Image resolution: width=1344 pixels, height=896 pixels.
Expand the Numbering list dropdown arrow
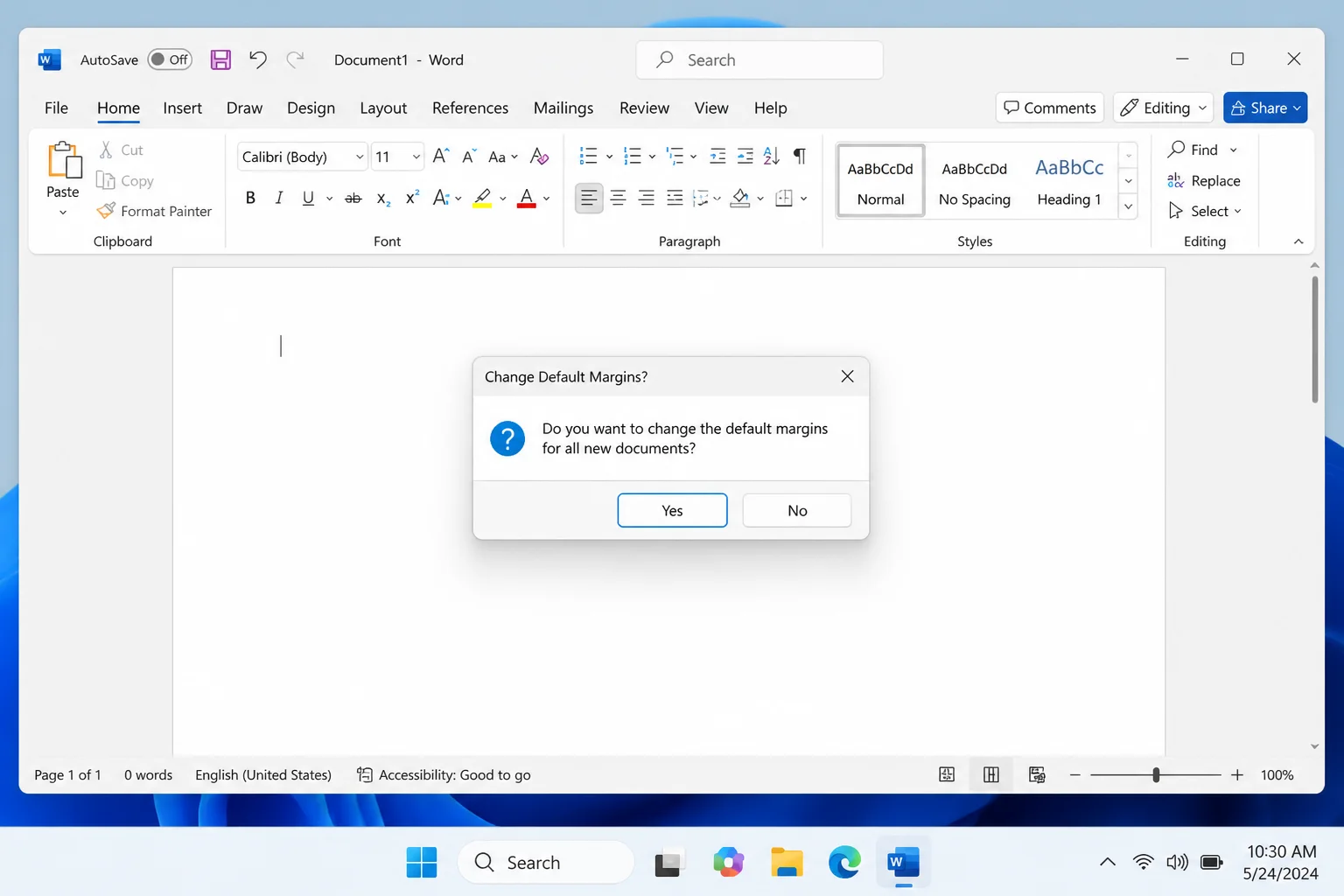click(x=652, y=157)
